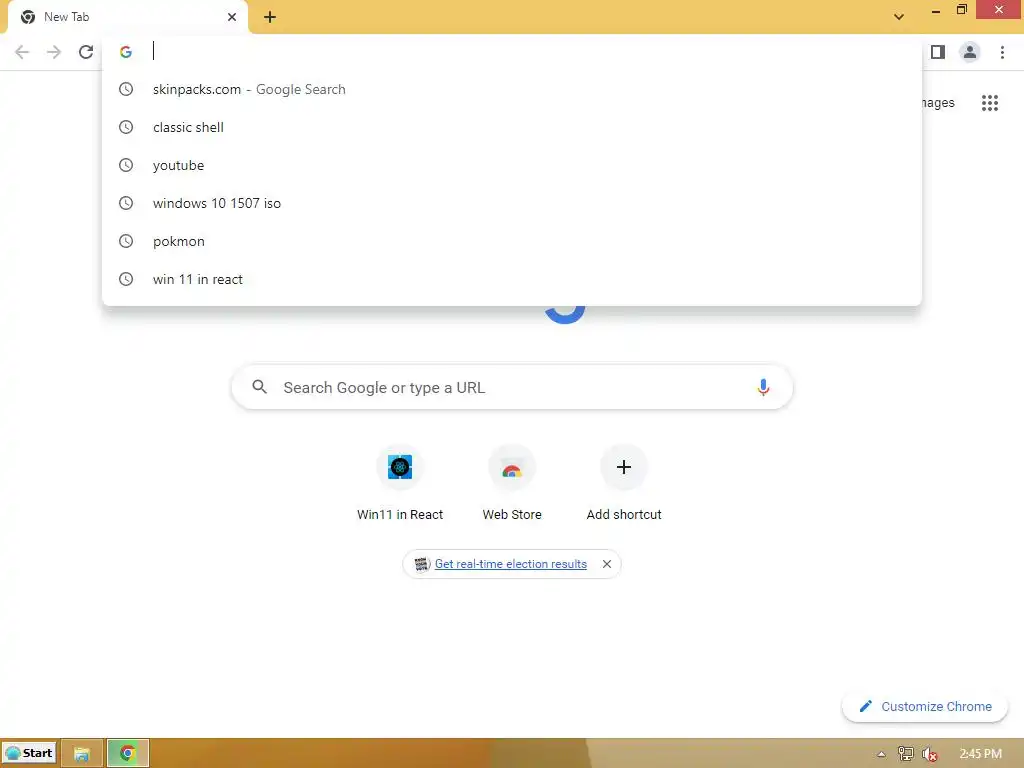Click the clock icon beside classic shell

click(126, 127)
